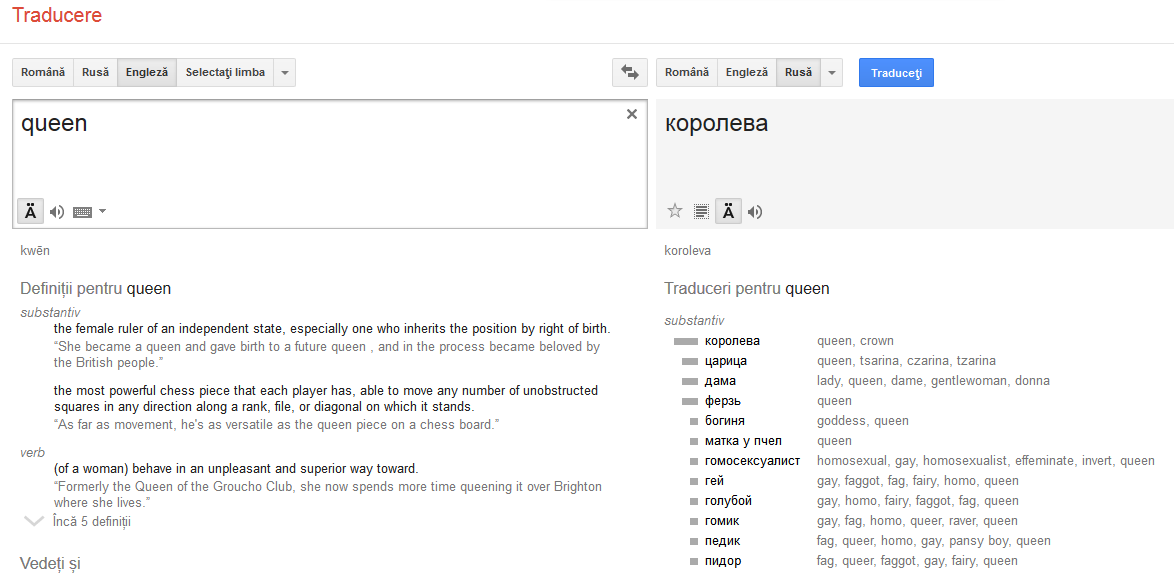Click Traduceri pentru queen heading
Viewport: 1174px width, 575px height.
[746, 288]
